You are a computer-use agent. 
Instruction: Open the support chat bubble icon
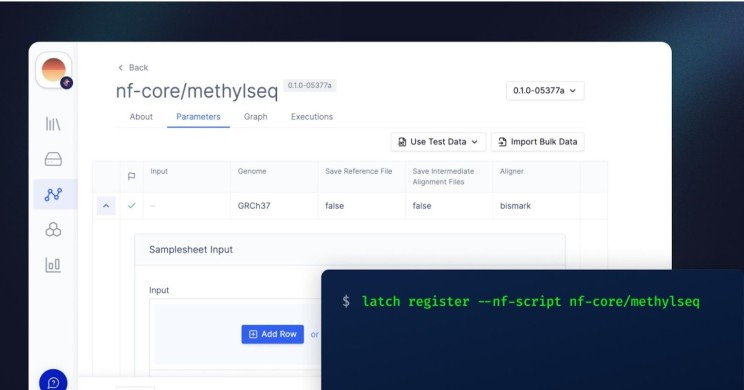tap(53, 382)
